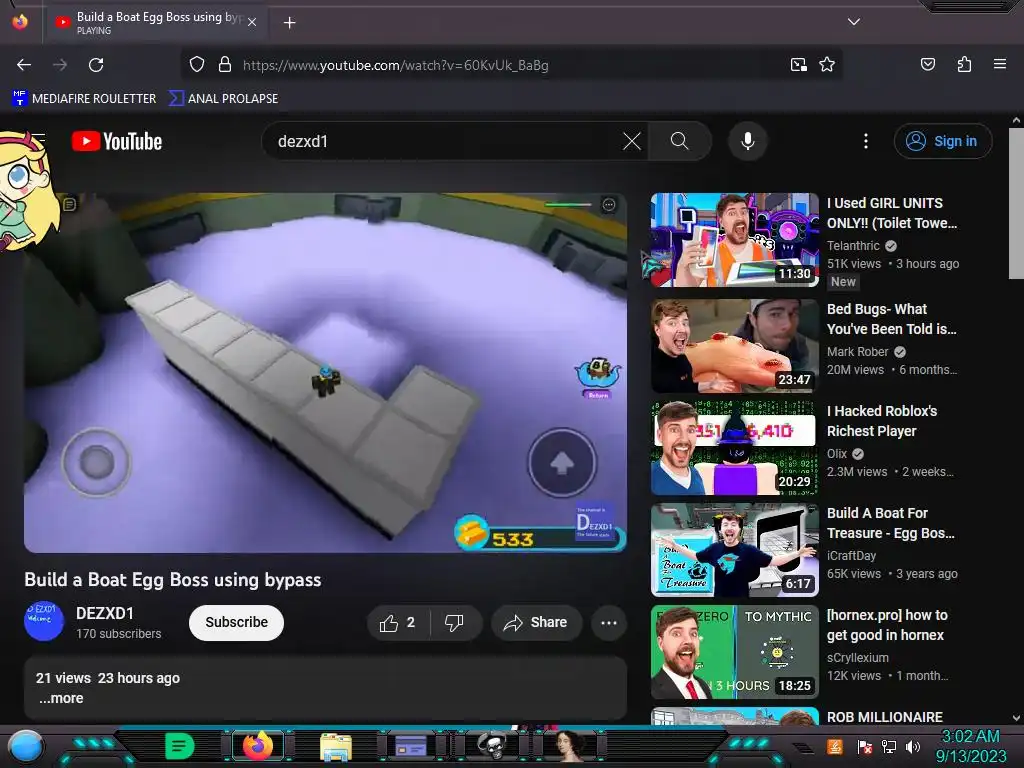This screenshot has width=1024, height=768.
Task: Open DEZXD1 channel name link
Action: (x=105, y=613)
